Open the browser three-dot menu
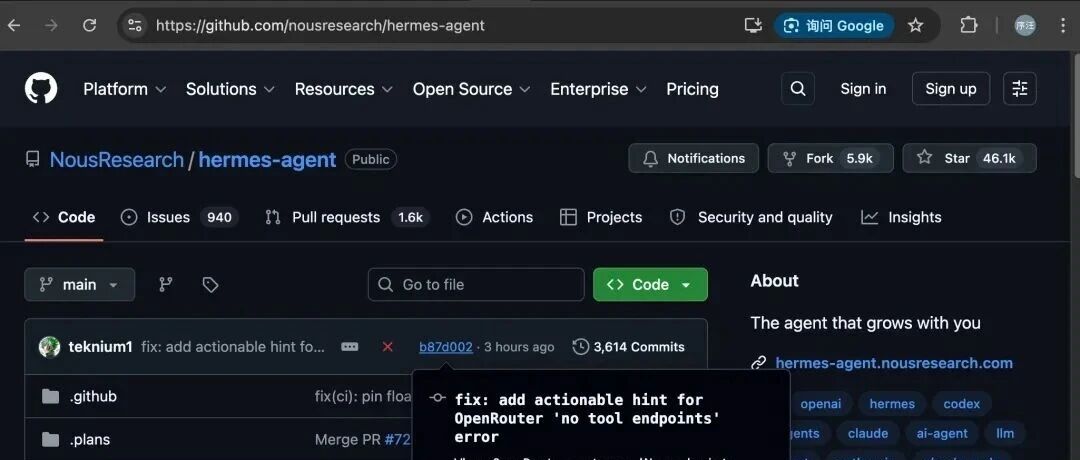The image size is (1080, 460). [1063, 25]
